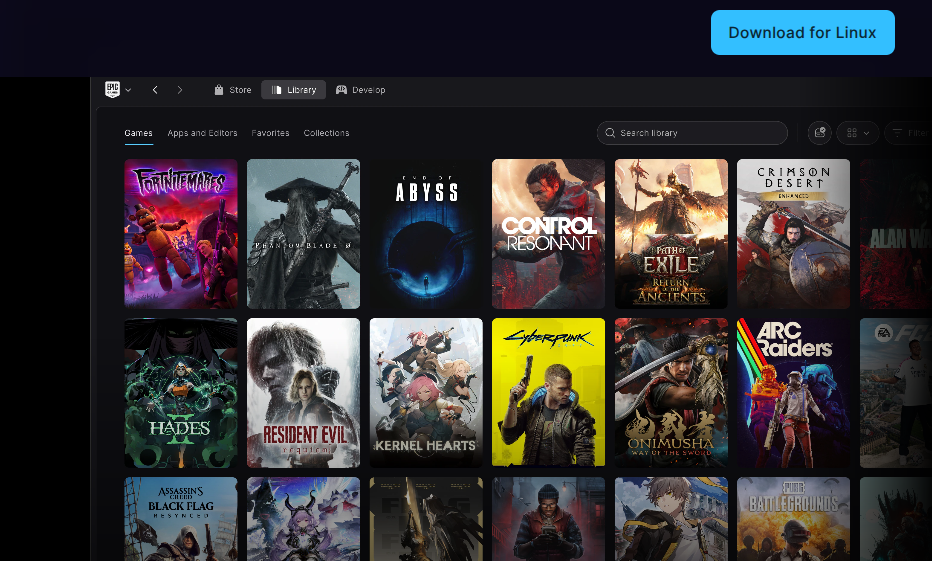Image resolution: width=932 pixels, height=561 pixels.
Task: Select the End of Abyss cover
Action: pos(426,234)
